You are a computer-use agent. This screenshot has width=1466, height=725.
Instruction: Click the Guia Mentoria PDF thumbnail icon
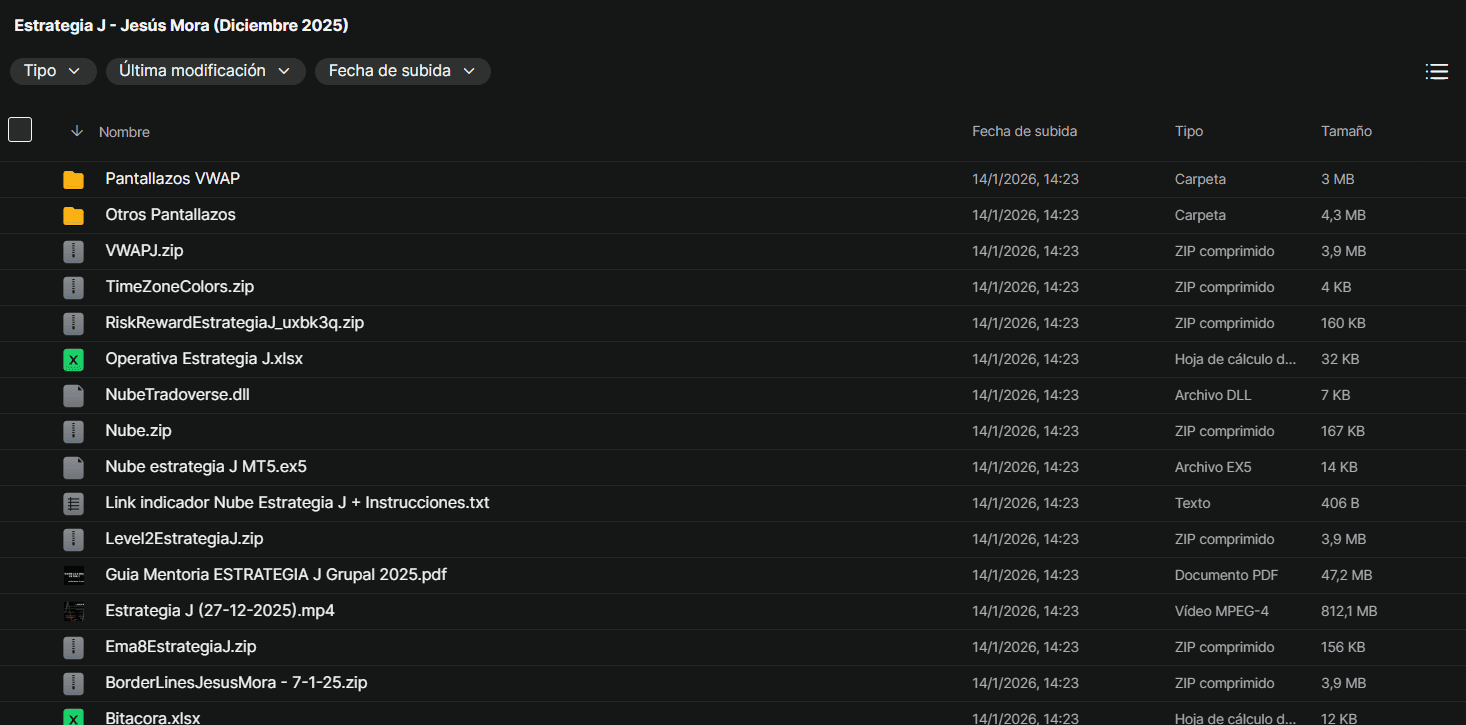point(73,576)
